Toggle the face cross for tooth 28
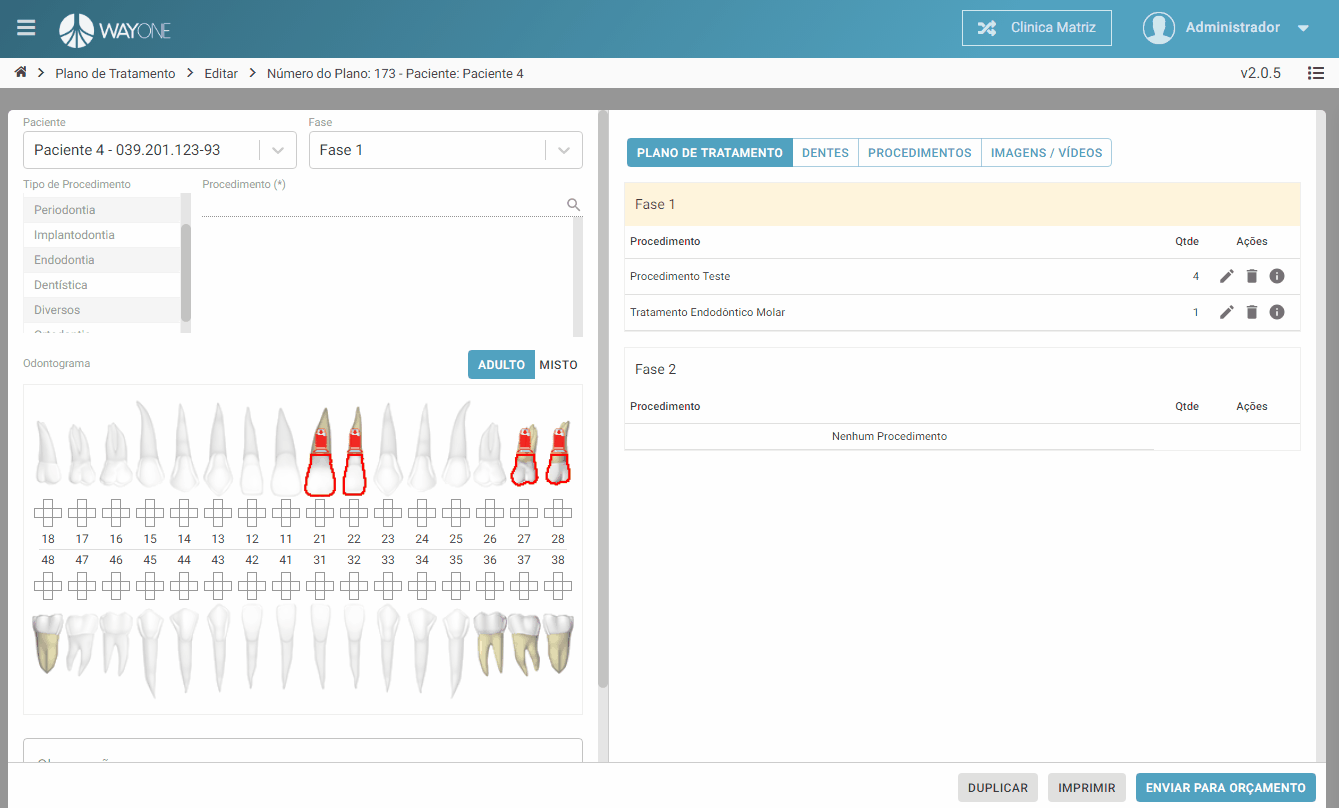Image resolution: width=1339 pixels, height=808 pixels. [x=558, y=514]
